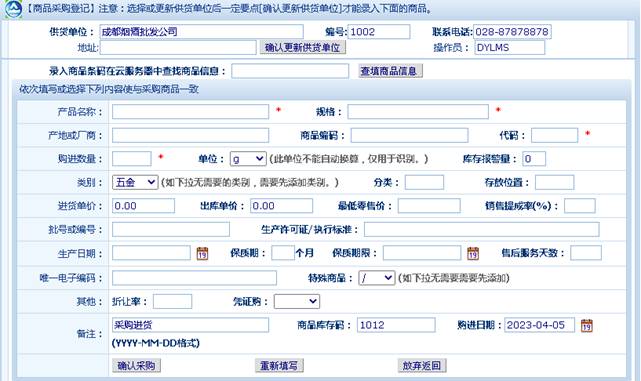Screen dimensions: 641x381
Task: Focus the 代码 code field
Action: tap(555, 135)
